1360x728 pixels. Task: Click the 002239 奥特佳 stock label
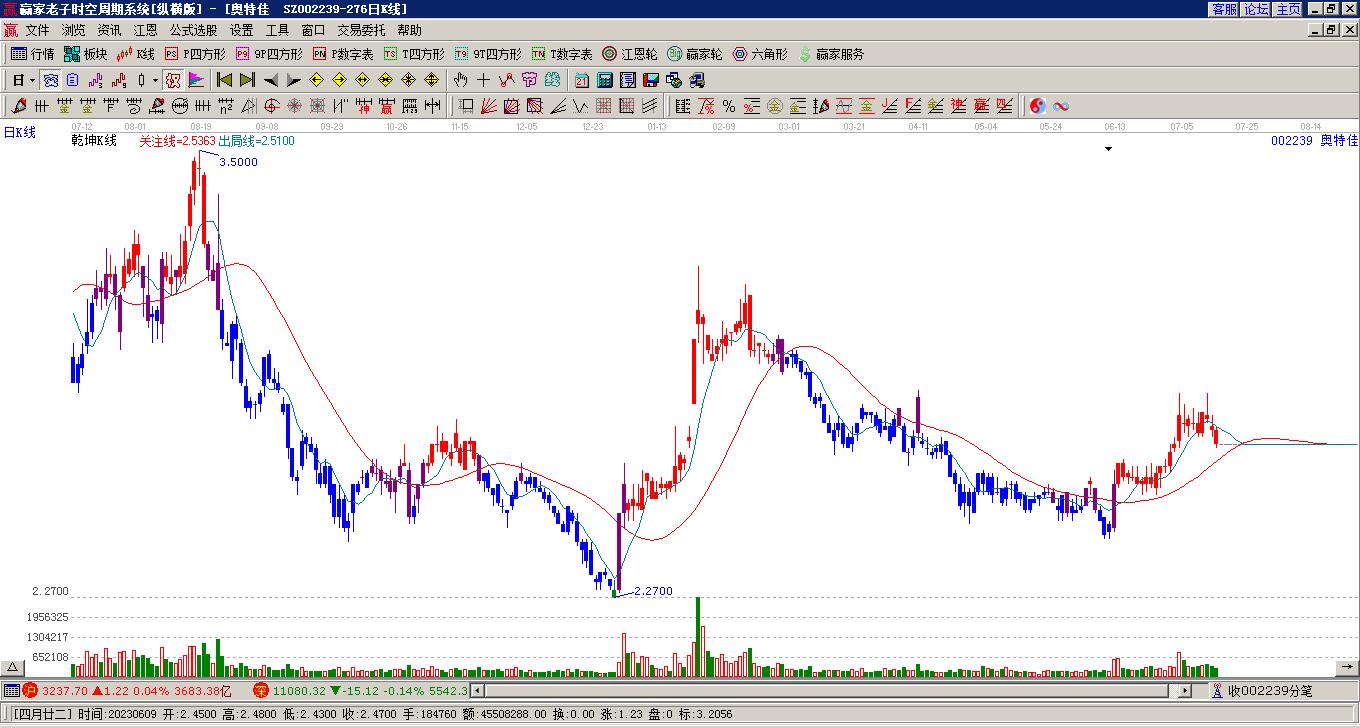pyautogui.click(x=1314, y=141)
